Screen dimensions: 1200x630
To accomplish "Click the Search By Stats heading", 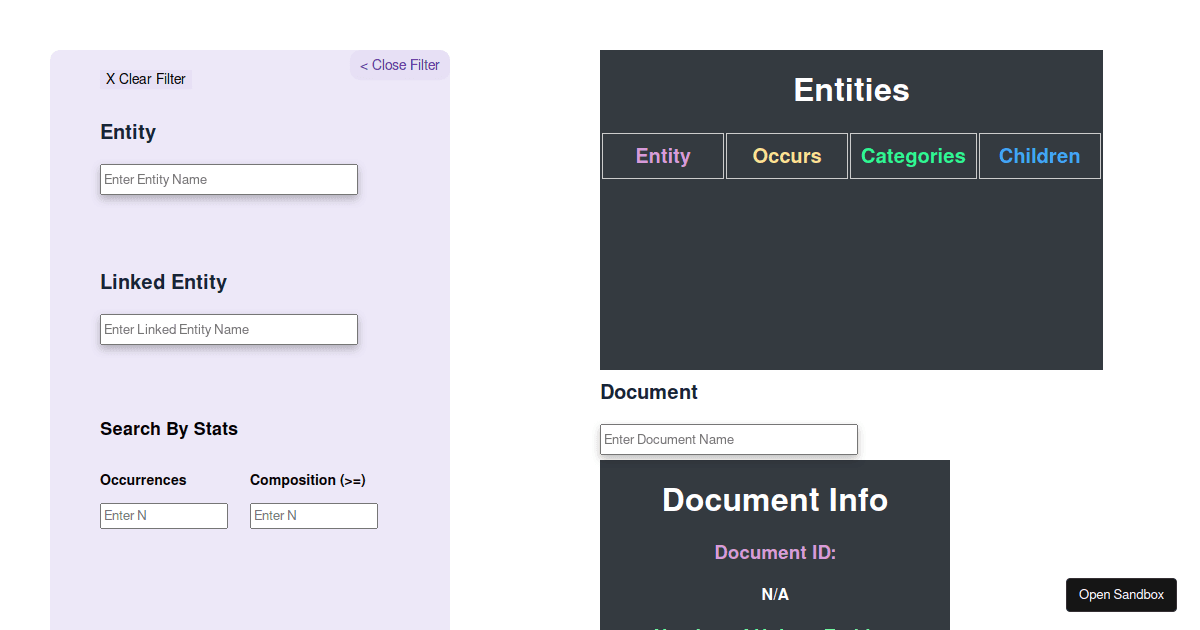I will [x=169, y=428].
